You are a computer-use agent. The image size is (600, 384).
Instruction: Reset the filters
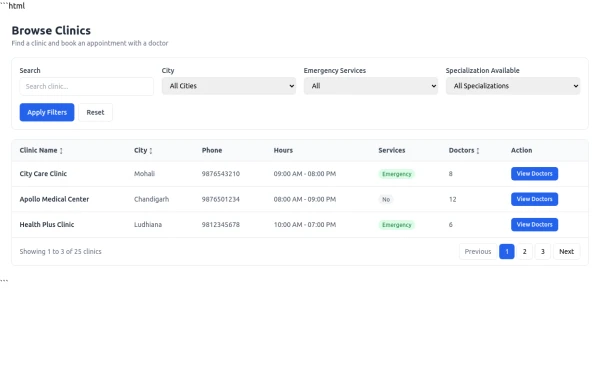95,112
